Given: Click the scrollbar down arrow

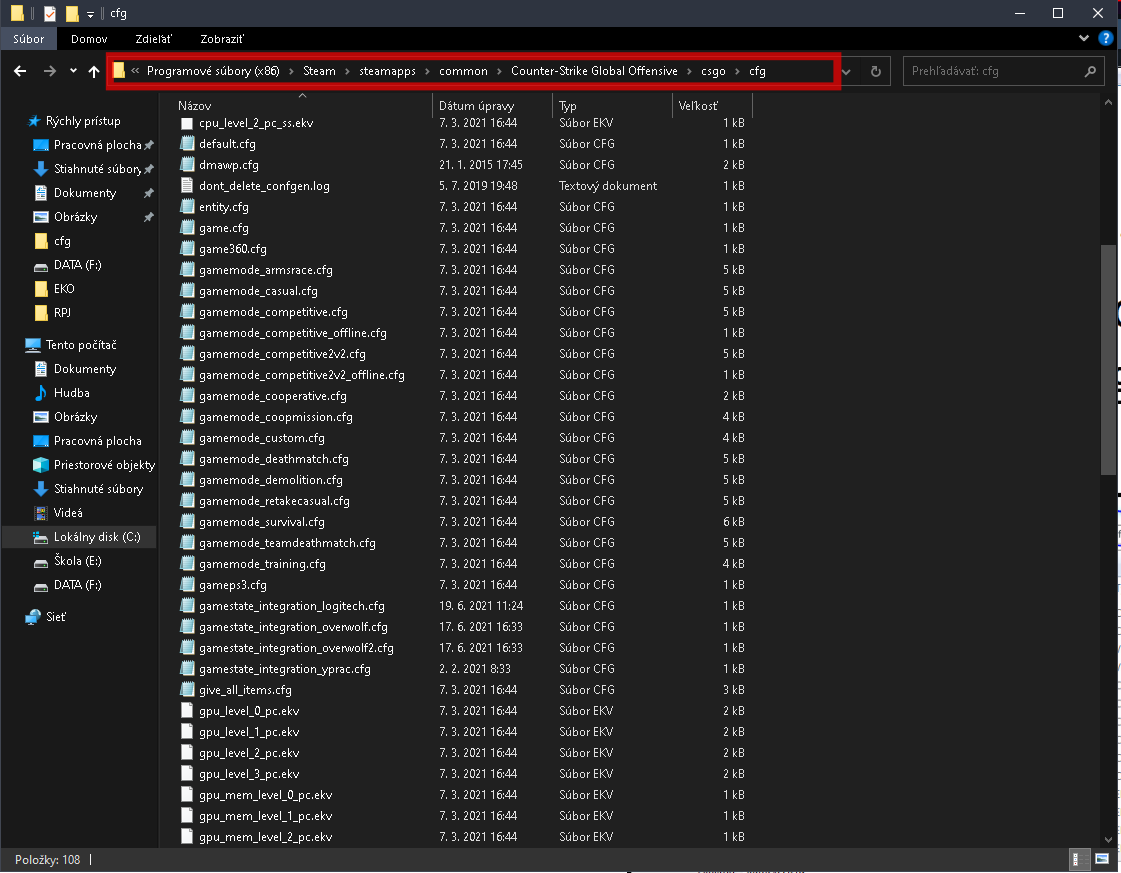Looking at the screenshot, I should pos(1108,839).
